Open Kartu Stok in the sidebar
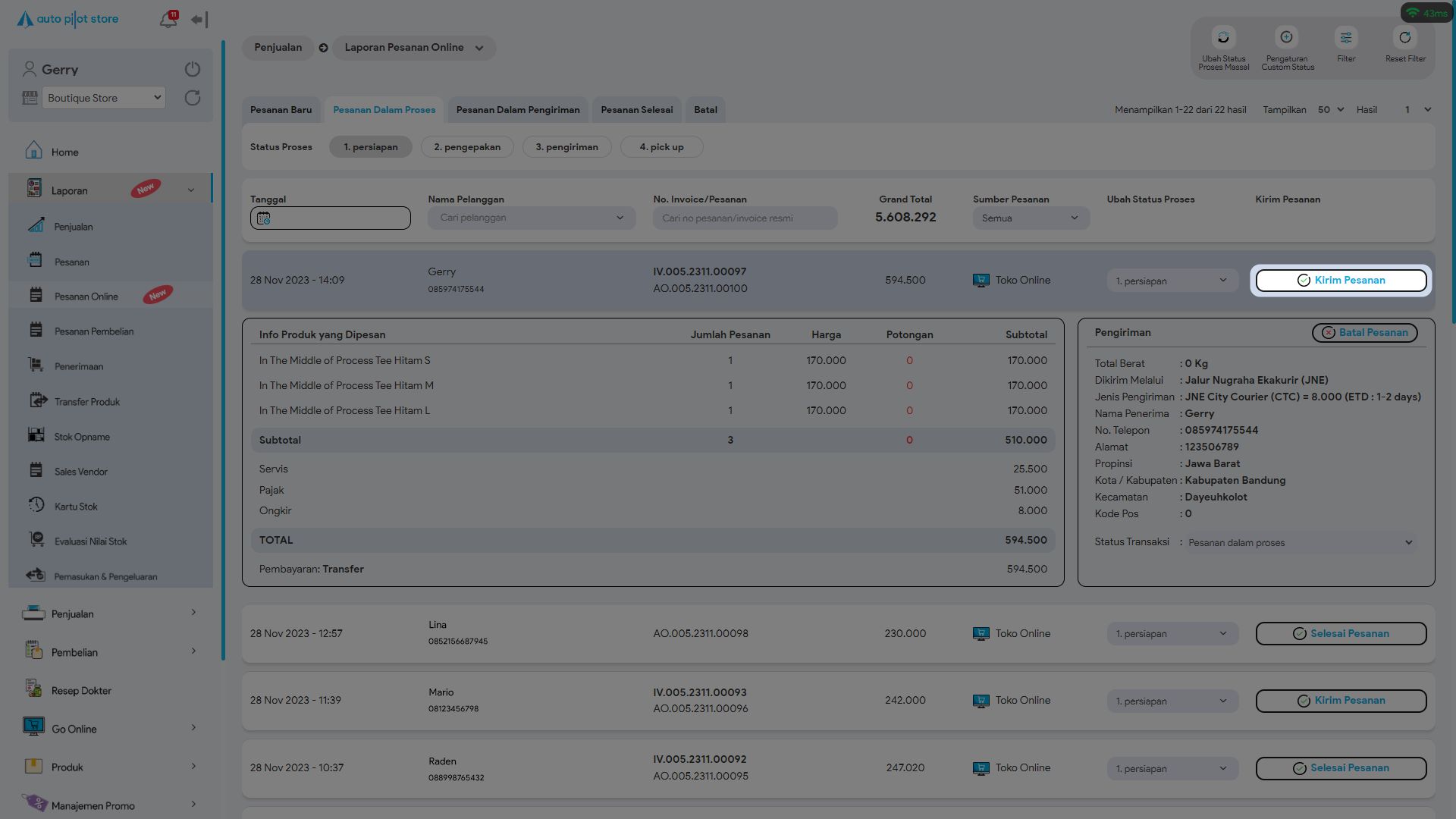The width and height of the screenshot is (1456, 819). click(76, 507)
